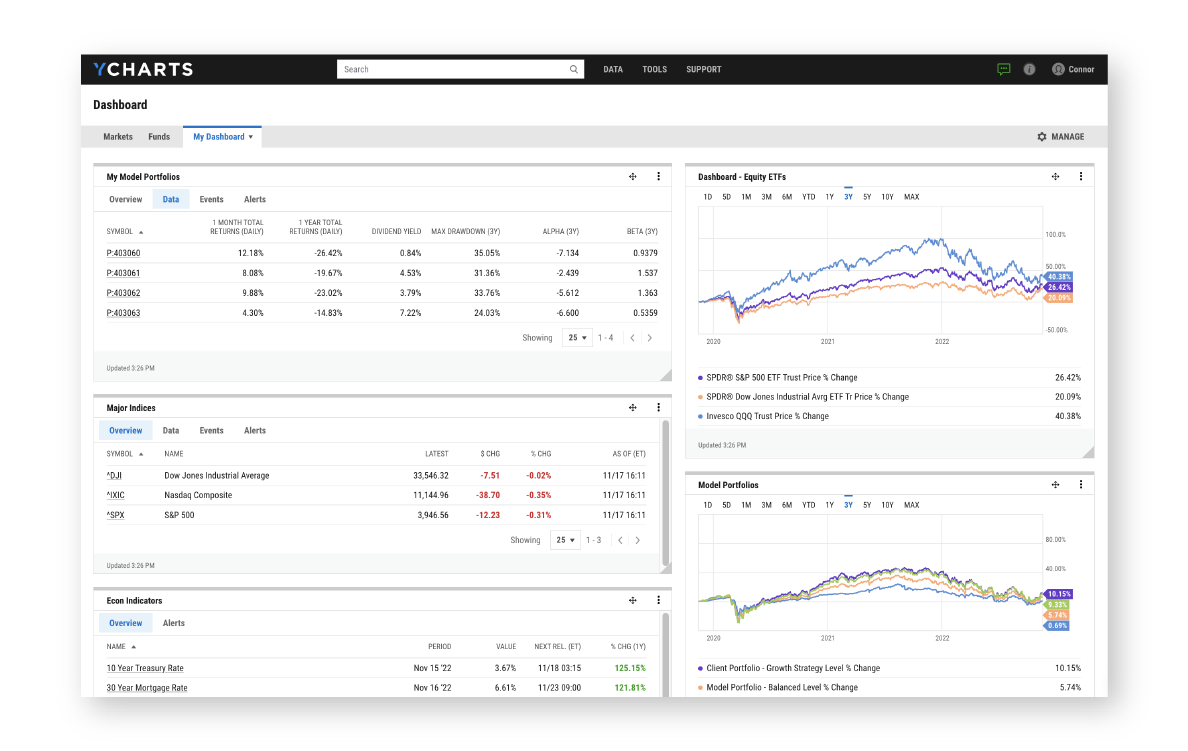Viewport: 1188px width, 751px height.
Task: Toggle sorting on Econ Indicators NAME column
Action: pyautogui.click(x=119, y=646)
